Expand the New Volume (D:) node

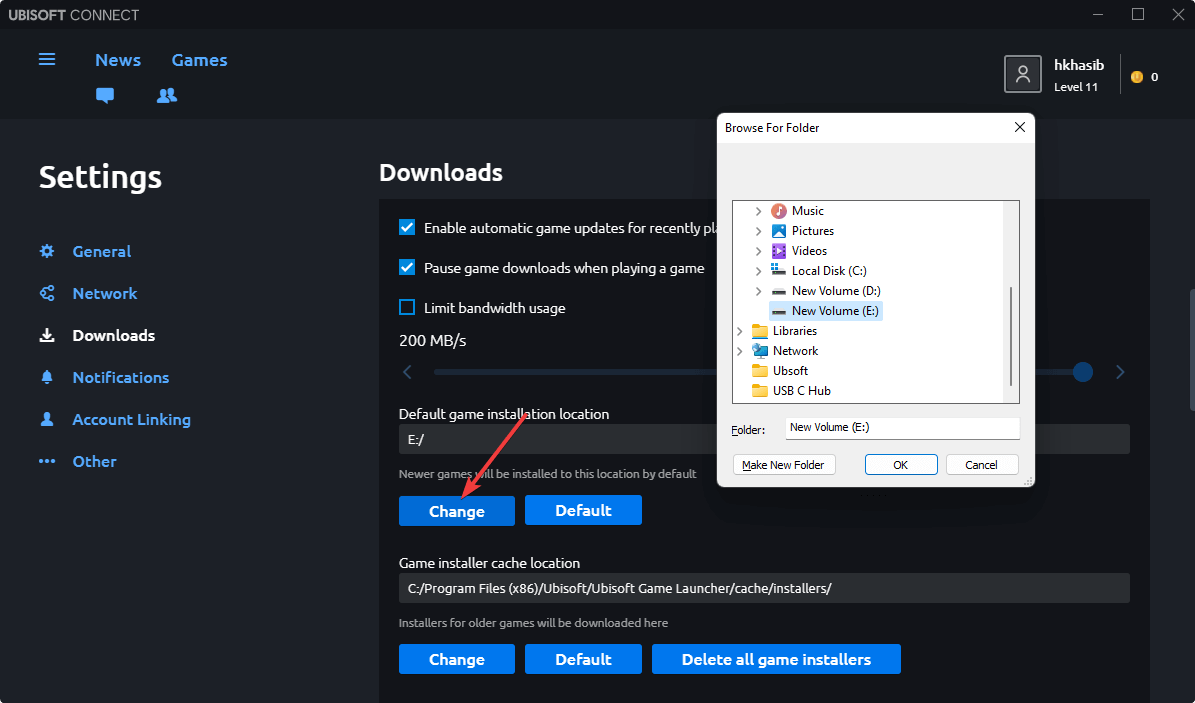[758, 291]
